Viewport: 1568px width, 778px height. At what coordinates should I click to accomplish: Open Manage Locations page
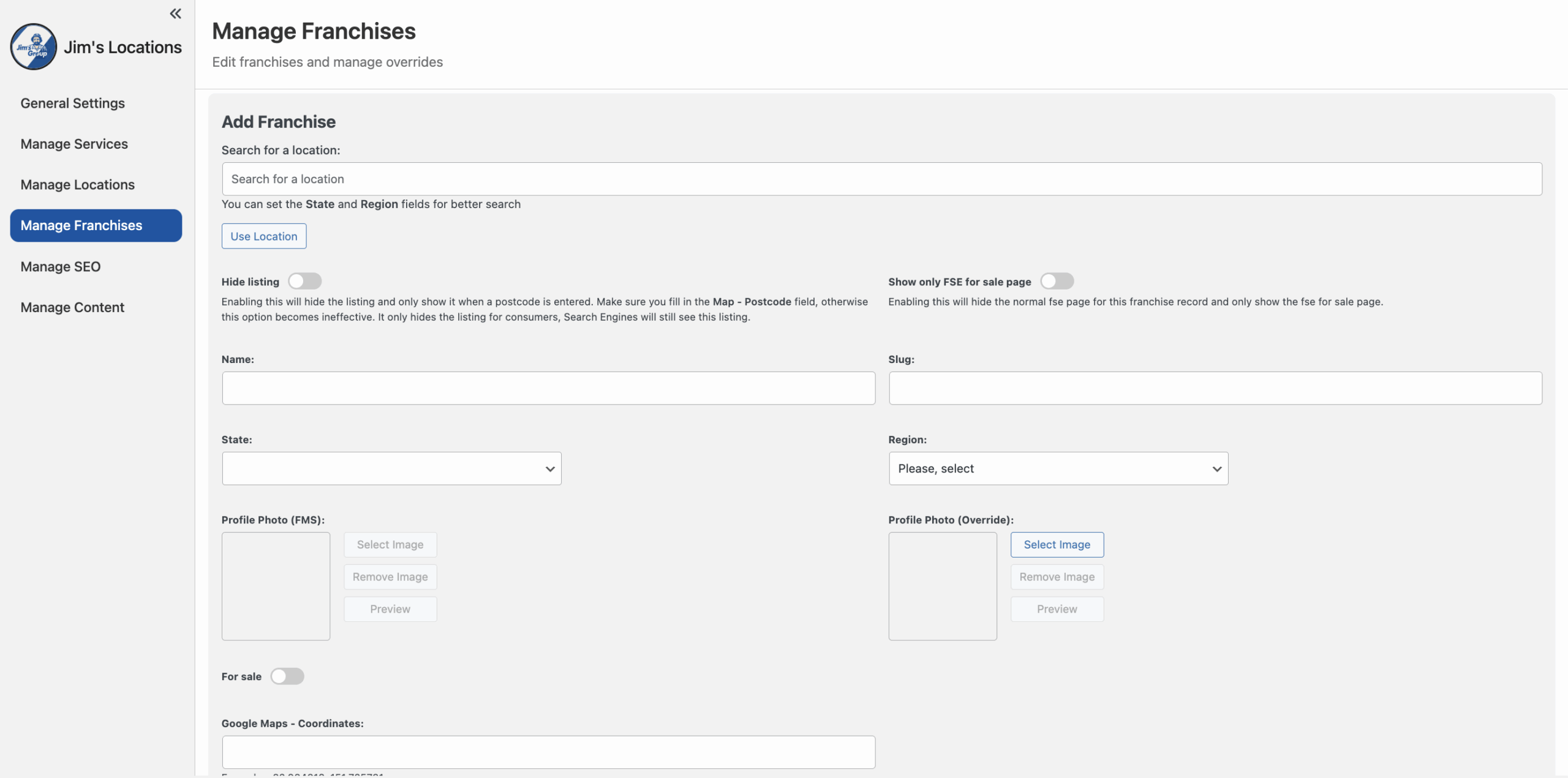pos(77,184)
